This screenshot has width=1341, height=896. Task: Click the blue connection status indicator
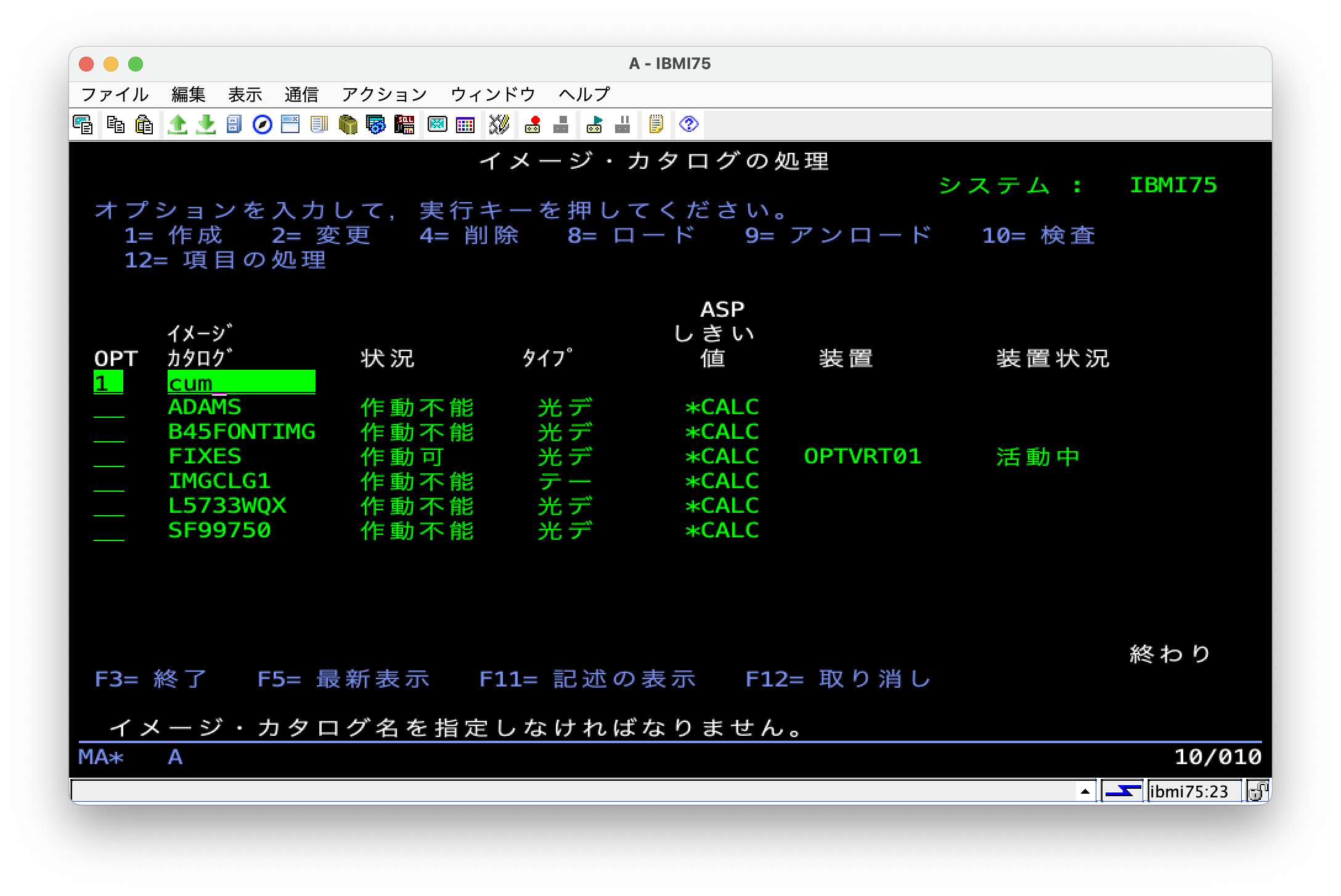tap(1122, 791)
